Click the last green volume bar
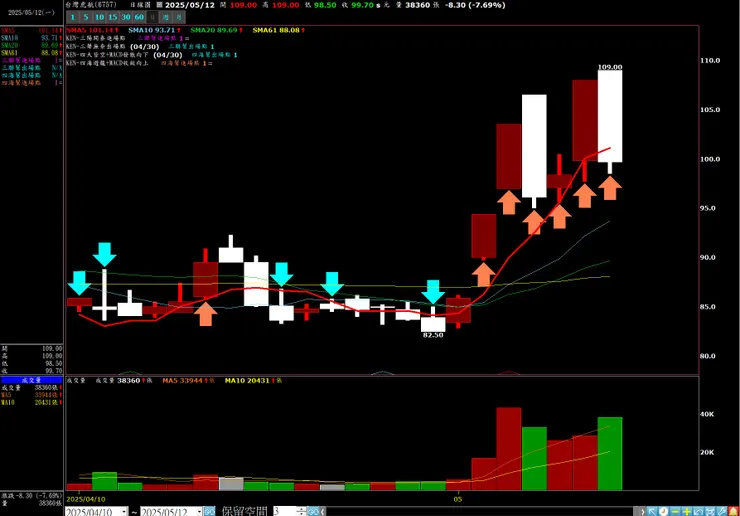 tap(610, 453)
